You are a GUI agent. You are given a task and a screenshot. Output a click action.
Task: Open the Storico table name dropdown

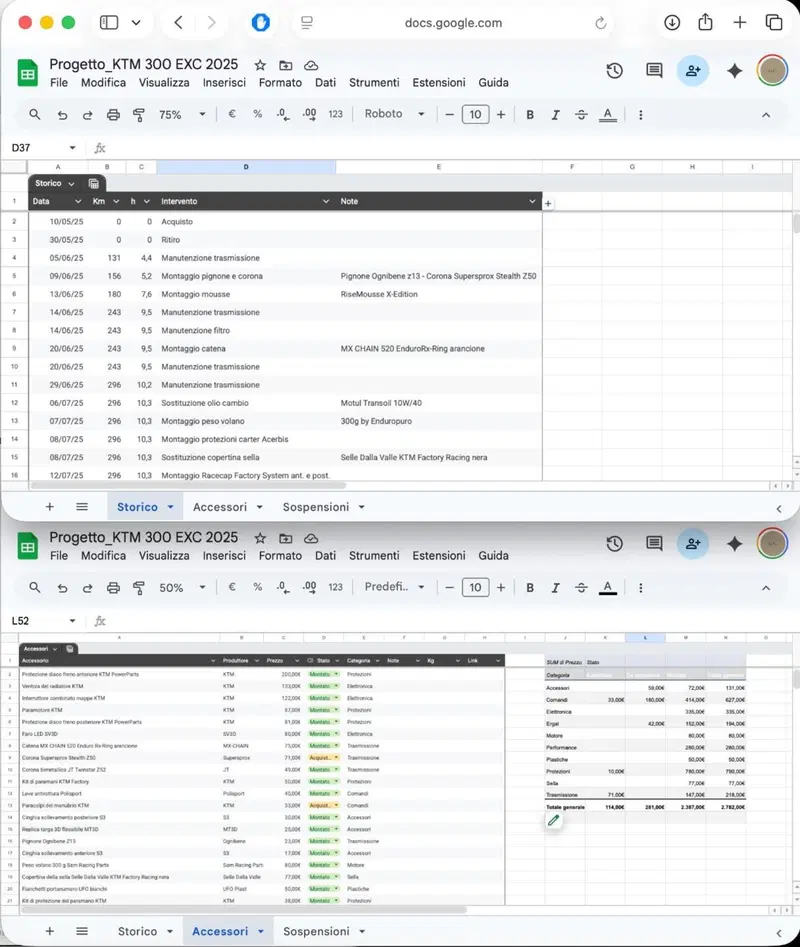click(71, 184)
